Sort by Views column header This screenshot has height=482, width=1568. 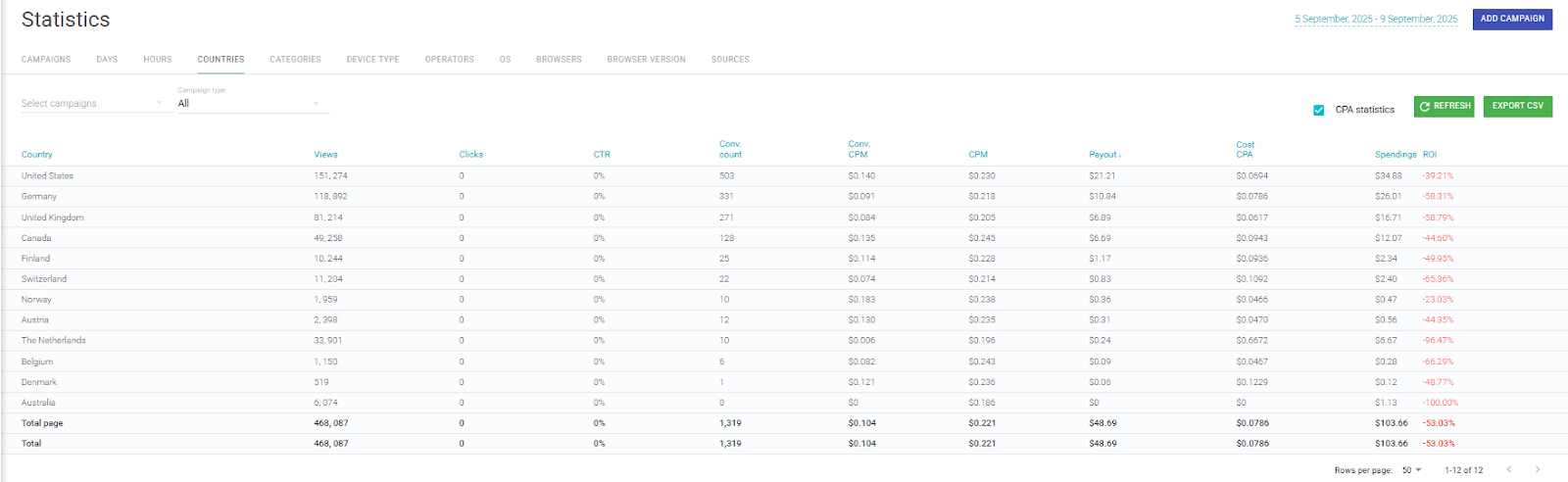tap(325, 155)
